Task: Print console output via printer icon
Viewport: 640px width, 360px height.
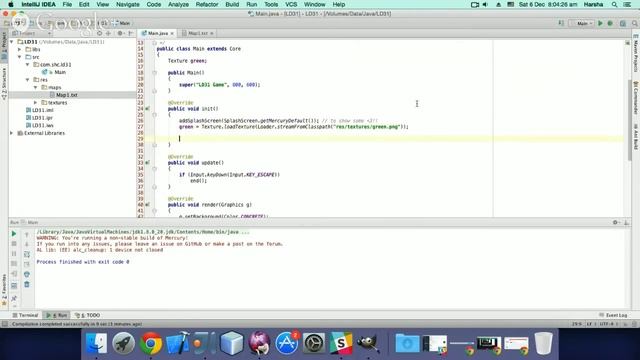Action: click(x=27, y=274)
